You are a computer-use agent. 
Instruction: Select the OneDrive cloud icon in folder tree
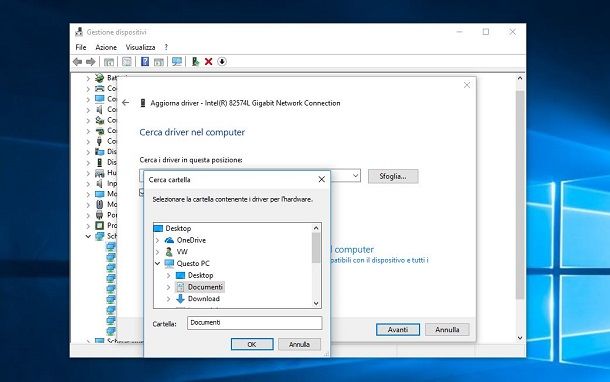169,240
